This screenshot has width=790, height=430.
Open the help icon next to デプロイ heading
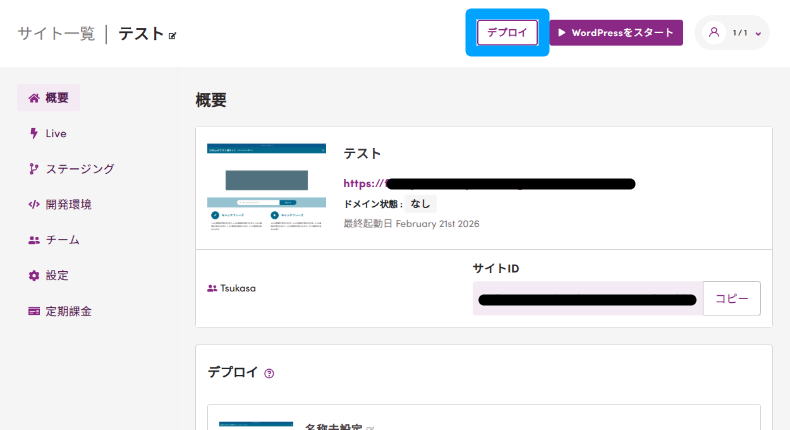[x=269, y=374]
